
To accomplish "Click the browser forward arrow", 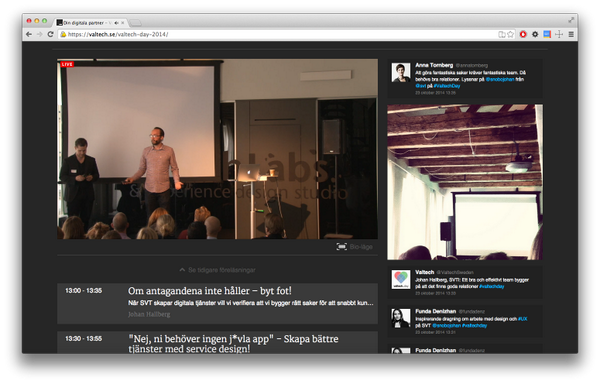I will pos(39,34).
